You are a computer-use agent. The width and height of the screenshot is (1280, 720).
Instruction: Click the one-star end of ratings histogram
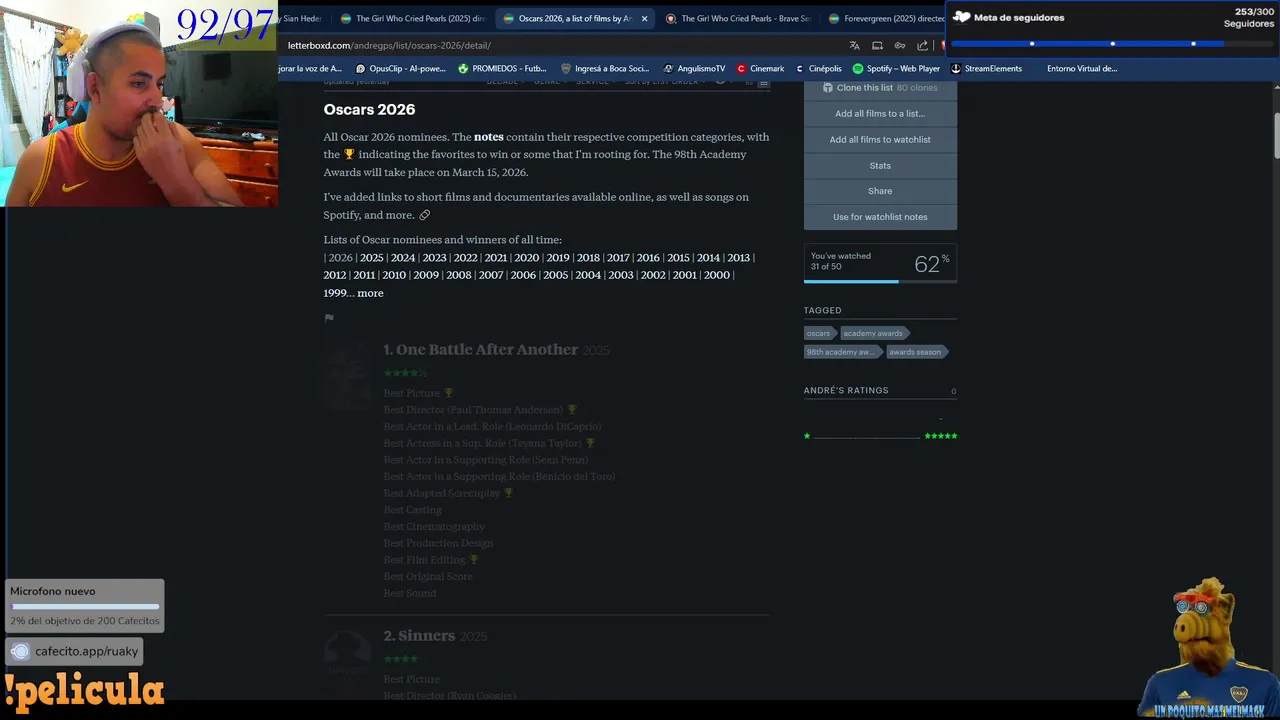807,436
